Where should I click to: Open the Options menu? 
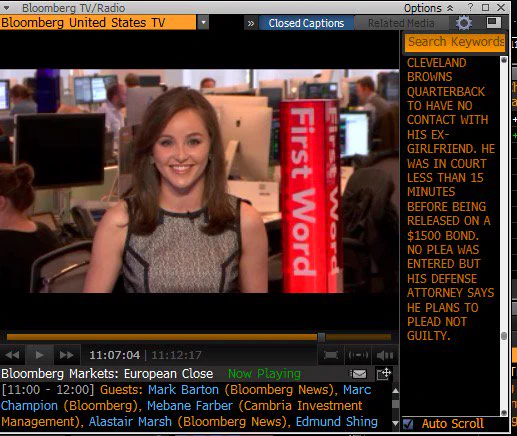pyautogui.click(x=428, y=8)
